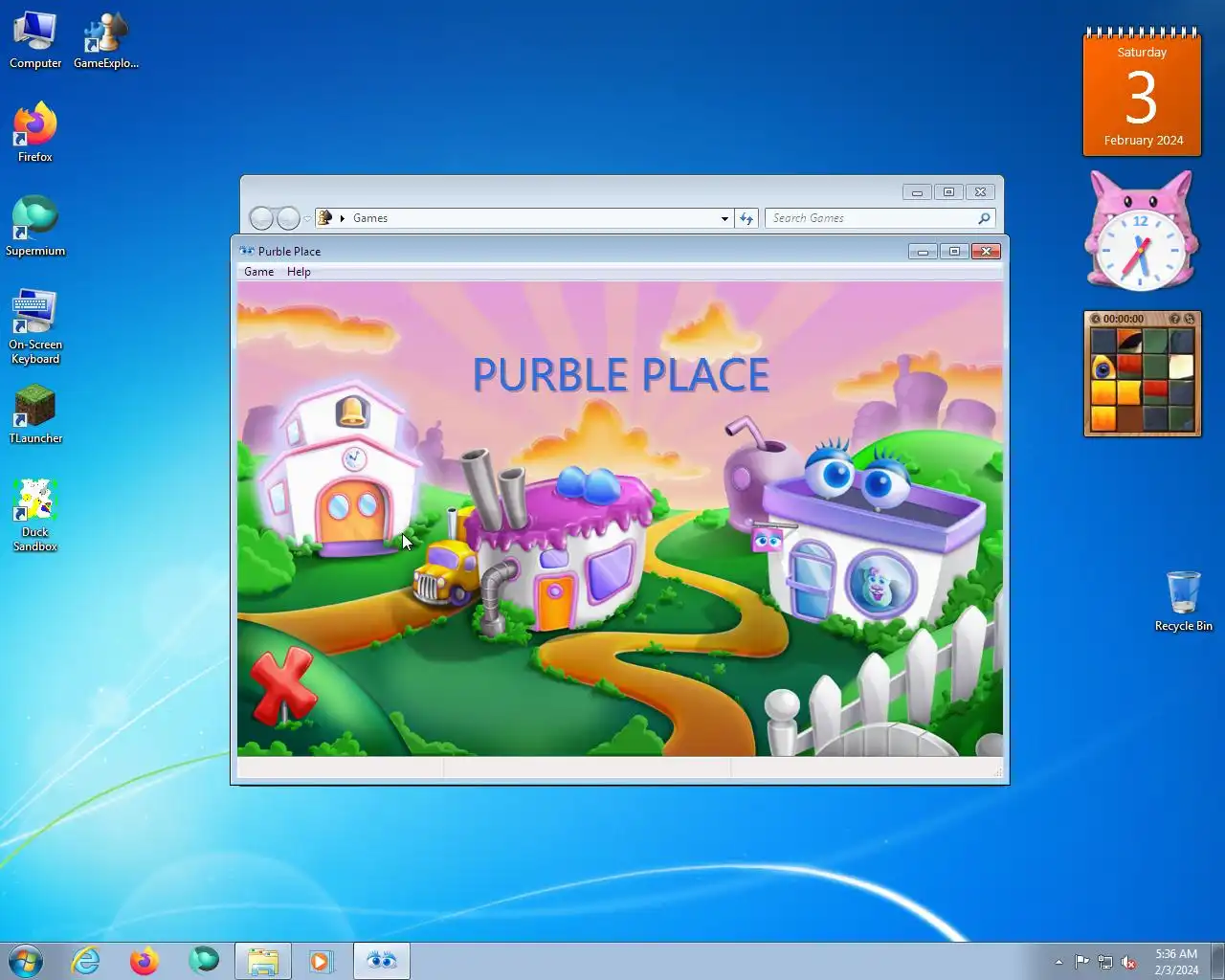This screenshot has height=980, width=1225.
Task: Click the Forward button in Games window
Action: [288, 218]
